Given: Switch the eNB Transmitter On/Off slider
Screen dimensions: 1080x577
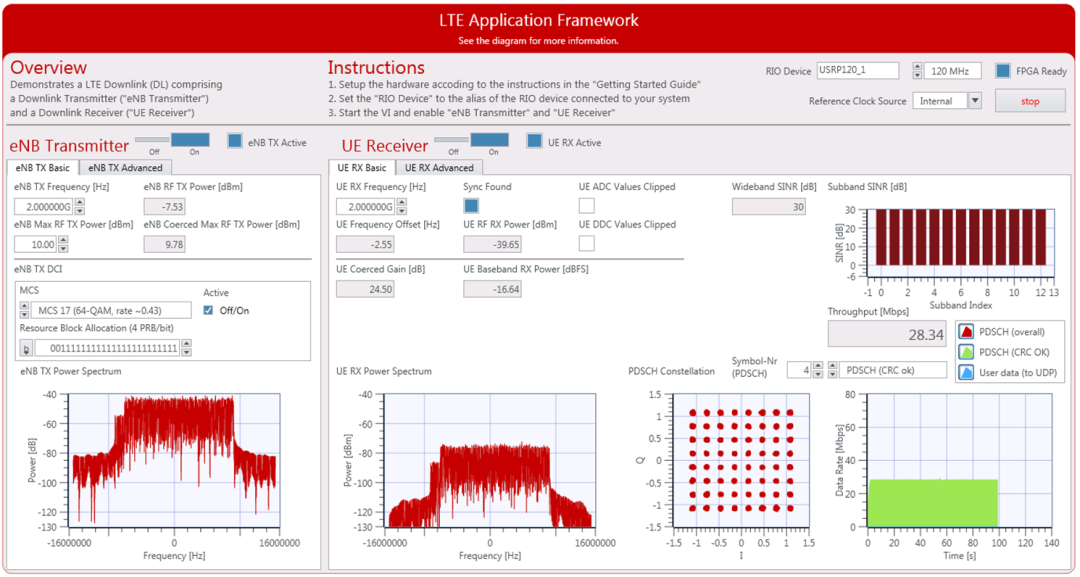Looking at the screenshot, I should point(172,140).
